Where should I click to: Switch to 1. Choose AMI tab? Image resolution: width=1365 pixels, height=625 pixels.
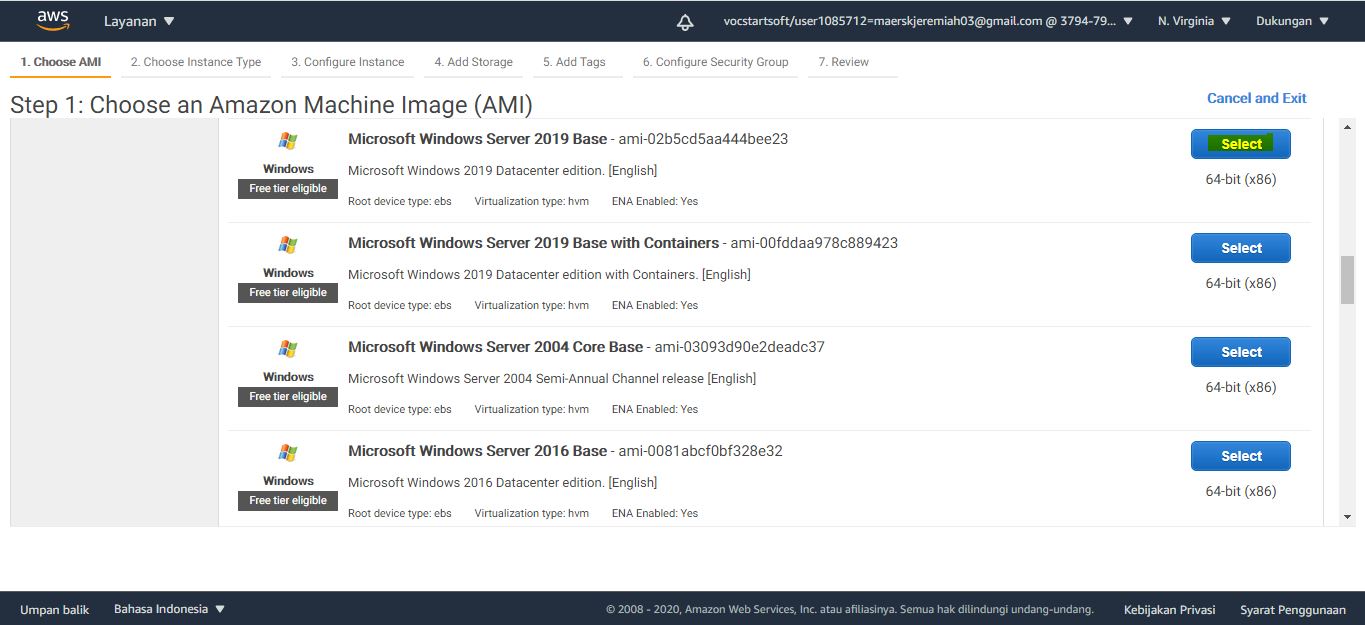61,62
